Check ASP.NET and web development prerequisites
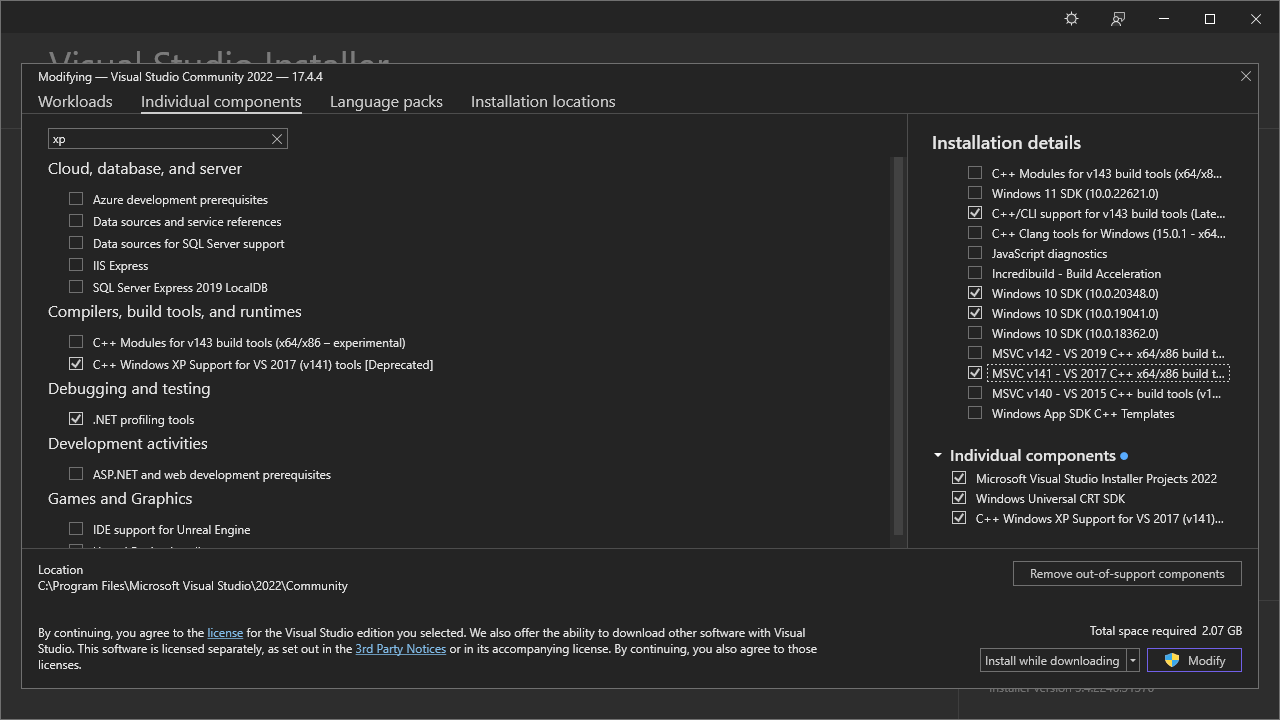Screen dimensions: 1280x720 coord(76,474)
